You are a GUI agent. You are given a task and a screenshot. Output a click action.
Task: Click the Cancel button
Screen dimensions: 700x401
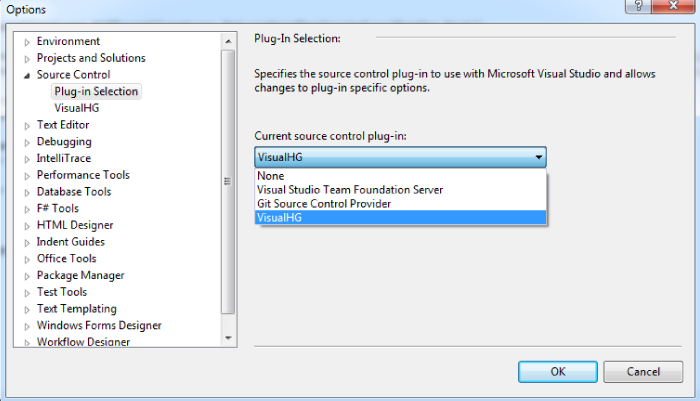(642, 371)
